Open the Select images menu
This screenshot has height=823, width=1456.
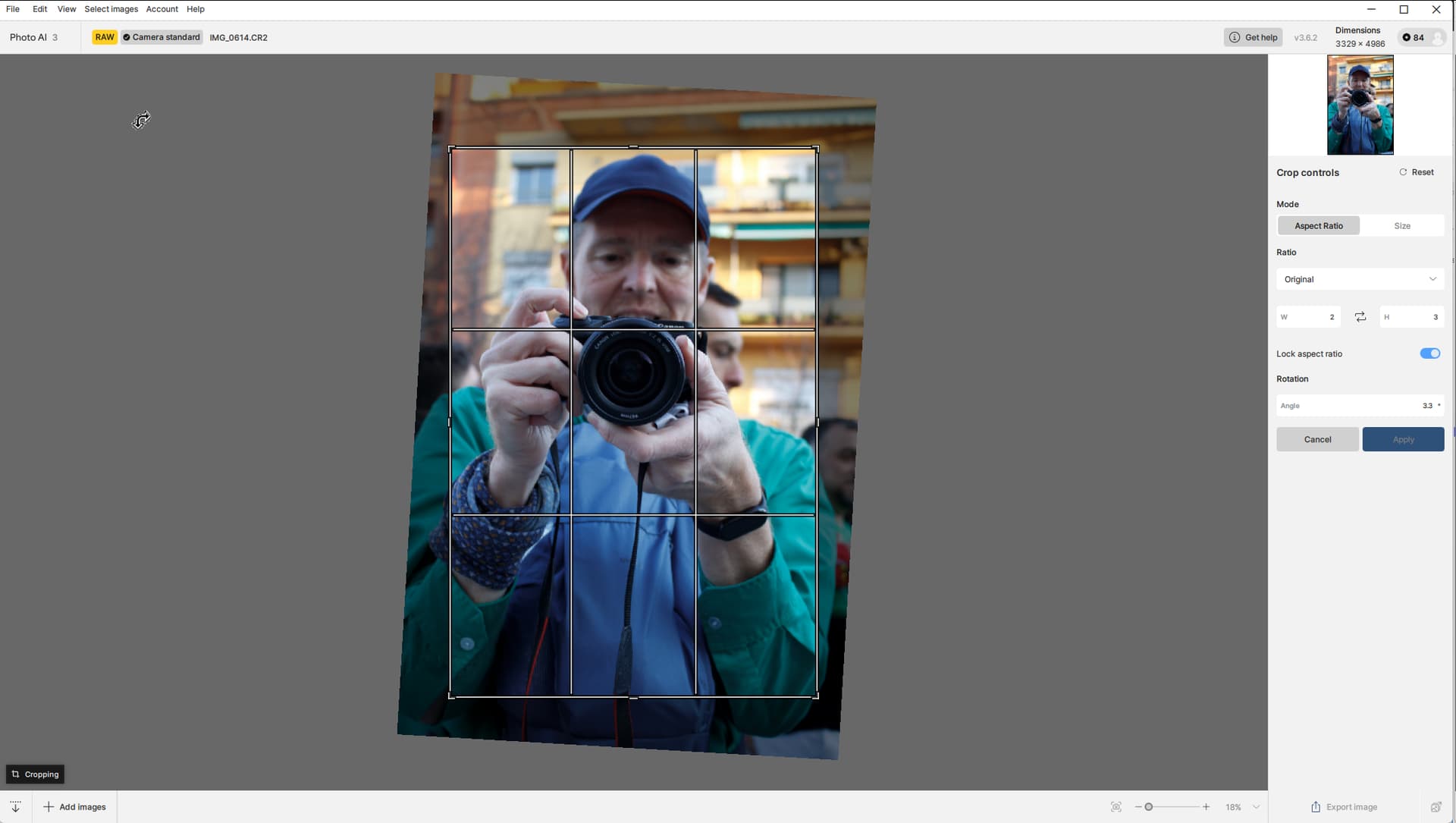point(111,9)
